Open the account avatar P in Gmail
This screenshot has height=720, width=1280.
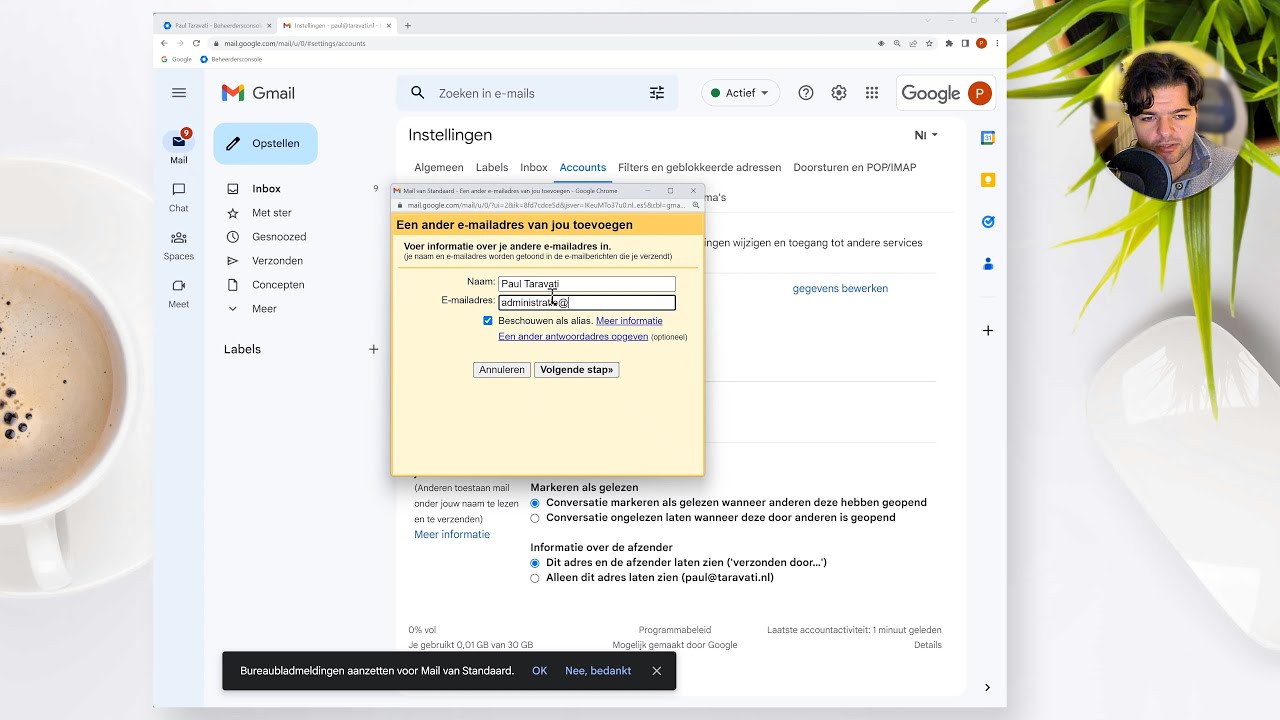click(x=980, y=93)
